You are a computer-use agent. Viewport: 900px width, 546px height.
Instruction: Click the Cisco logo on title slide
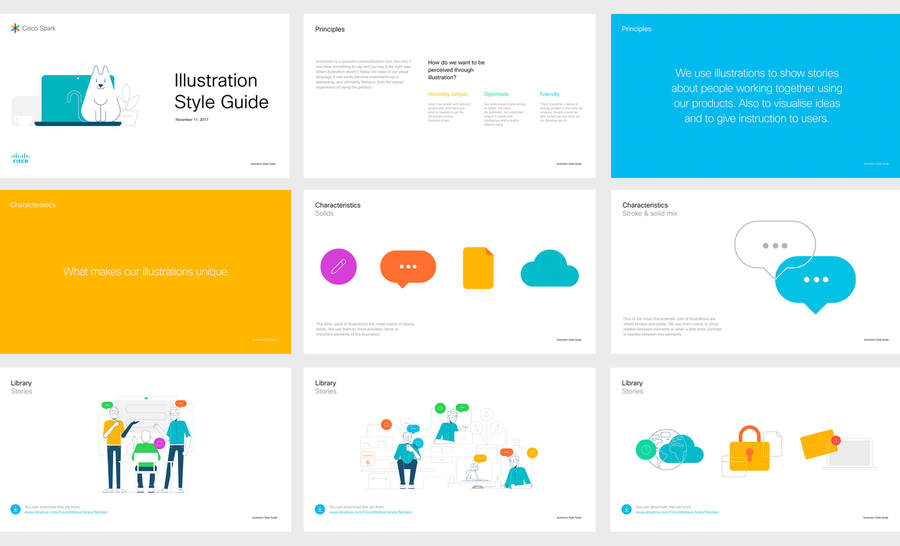pos(20,158)
